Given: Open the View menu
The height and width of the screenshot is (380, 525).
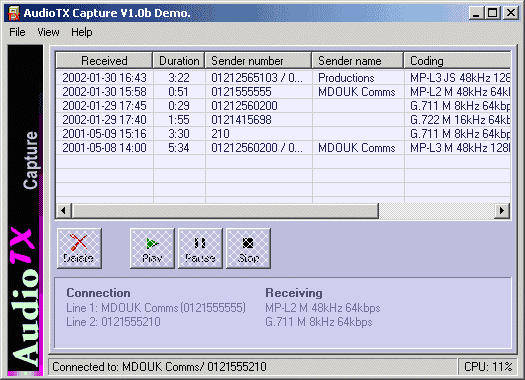Looking at the screenshot, I should (48, 32).
